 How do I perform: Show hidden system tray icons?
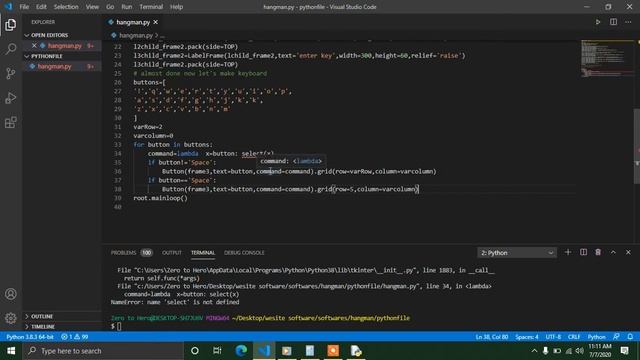pyautogui.click(x=534, y=351)
